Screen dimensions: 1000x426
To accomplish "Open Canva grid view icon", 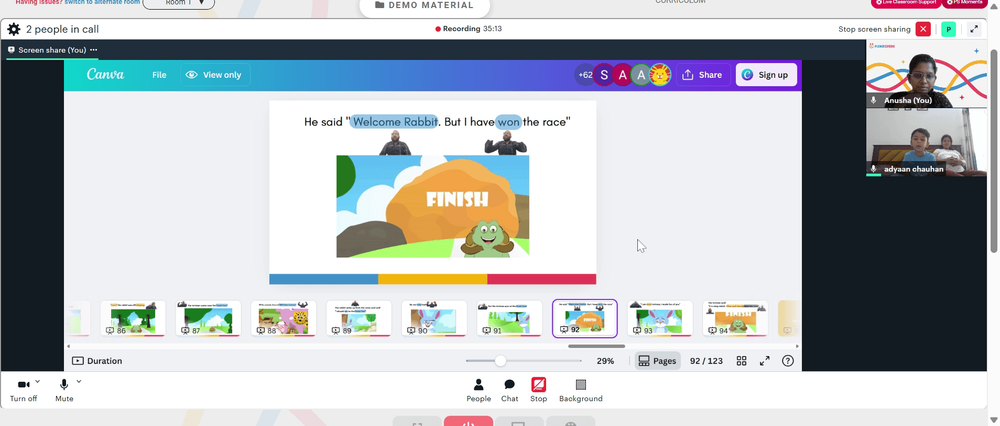I will [x=741, y=361].
